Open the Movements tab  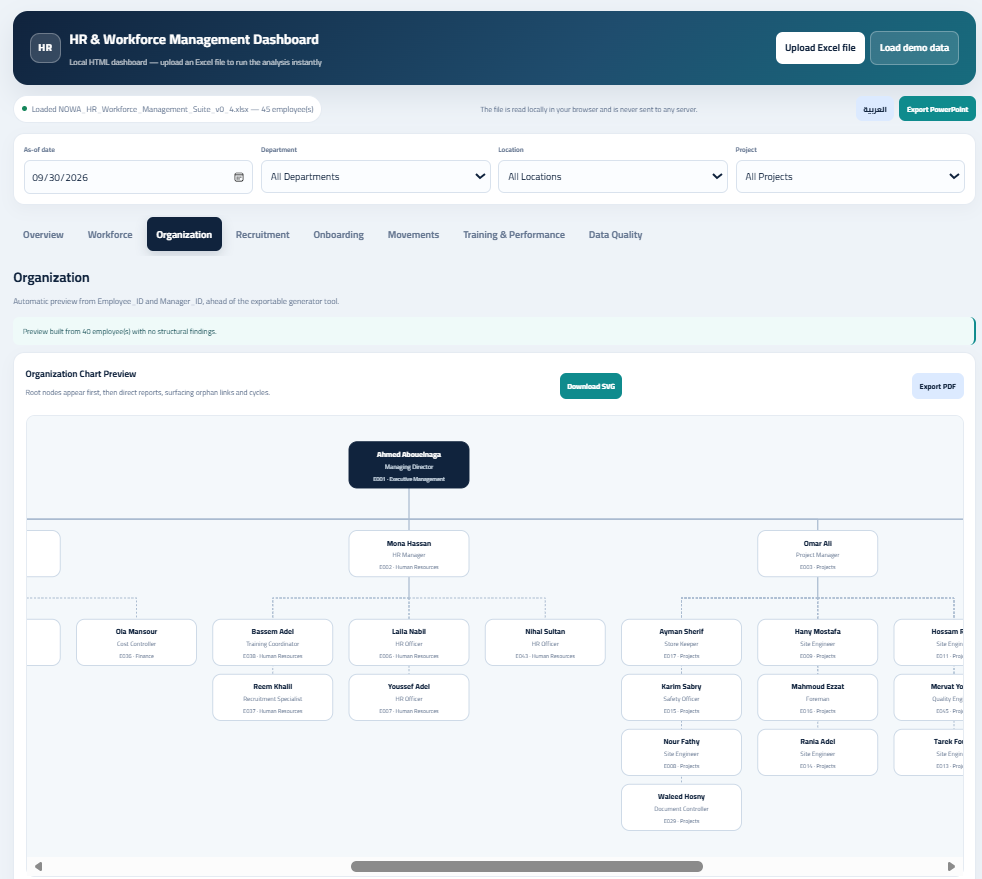click(413, 235)
